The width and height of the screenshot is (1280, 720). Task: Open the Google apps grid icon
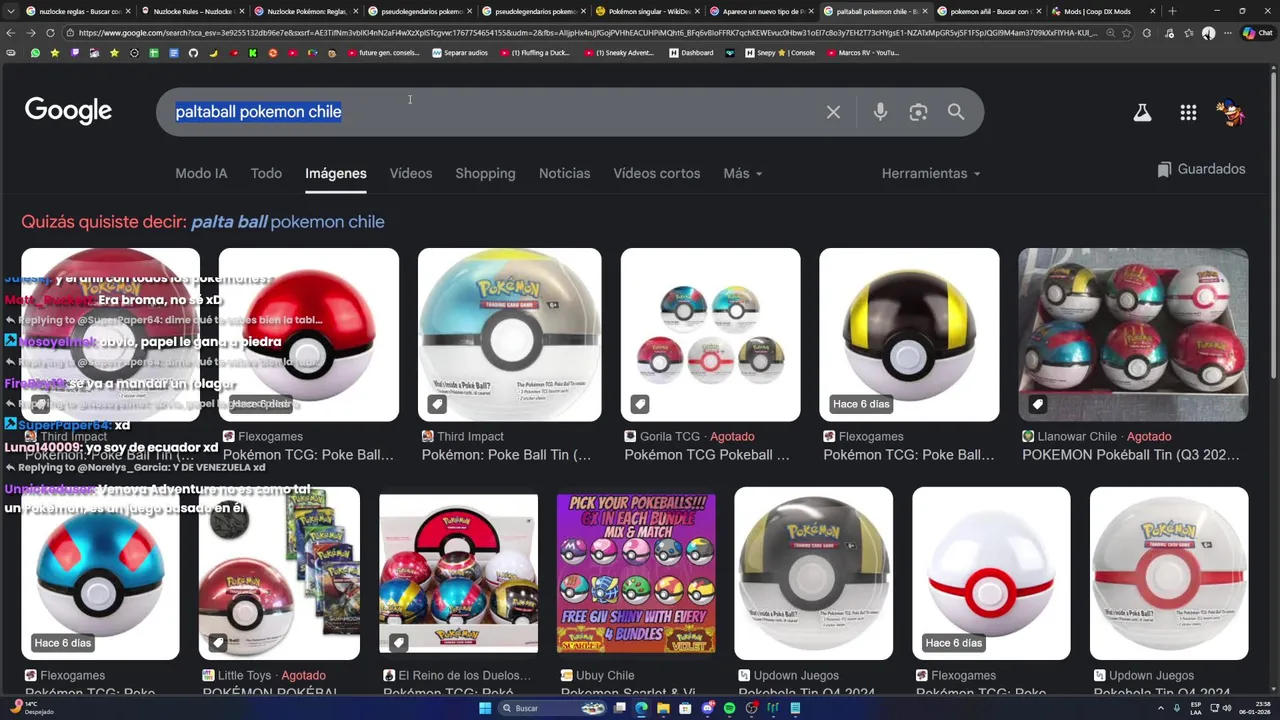tap(1188, 113)
